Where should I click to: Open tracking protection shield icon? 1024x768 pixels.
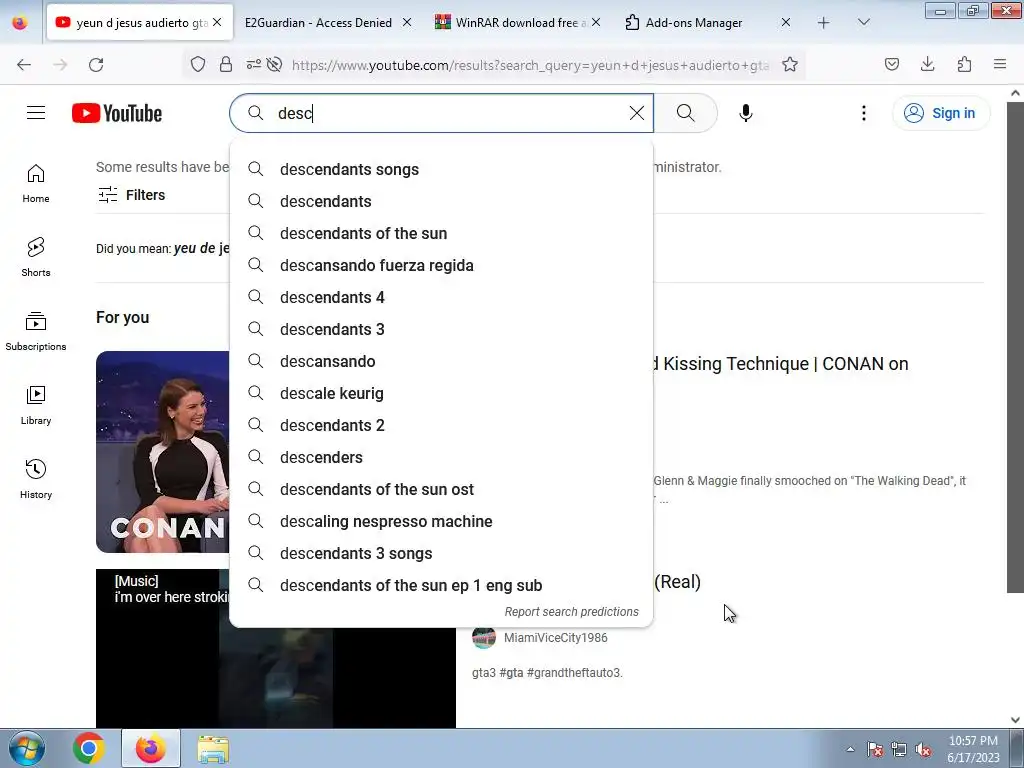click(x=198, y=64)
